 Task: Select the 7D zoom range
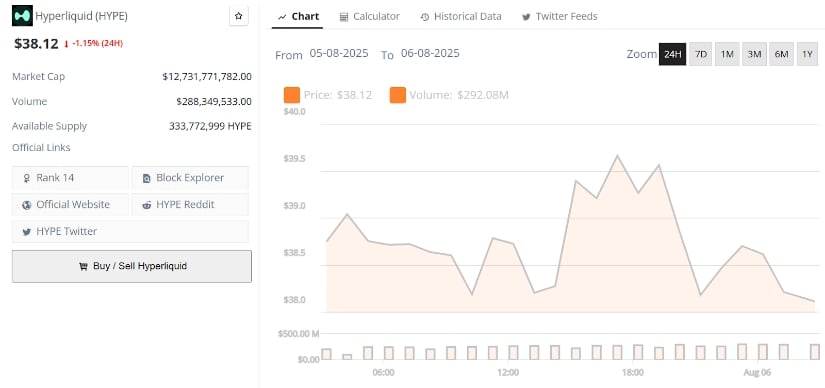click(700, 54)
